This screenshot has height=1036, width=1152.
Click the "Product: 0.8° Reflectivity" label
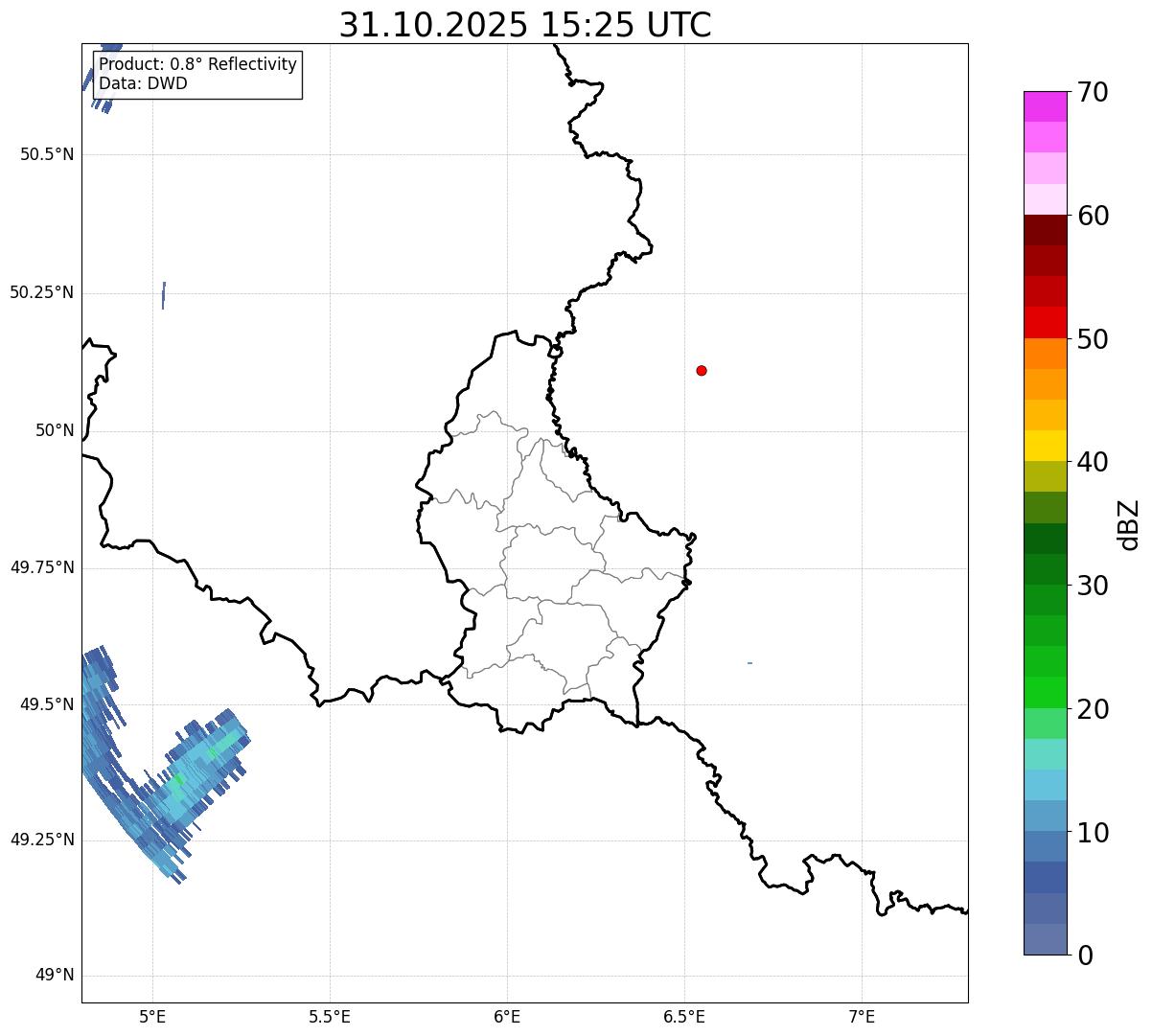click(x=198, y=64)
